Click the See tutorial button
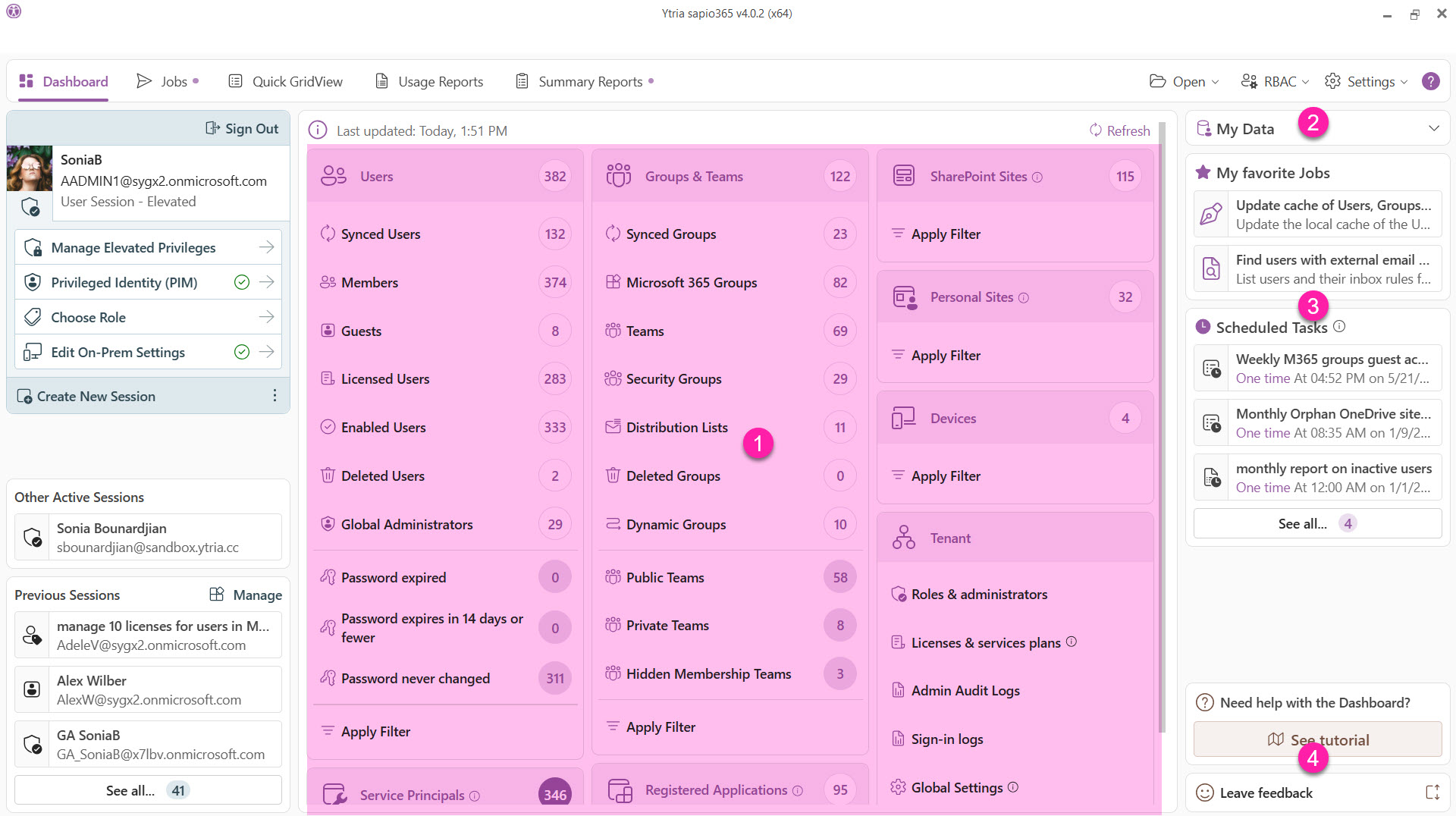 click(1317, 739)
